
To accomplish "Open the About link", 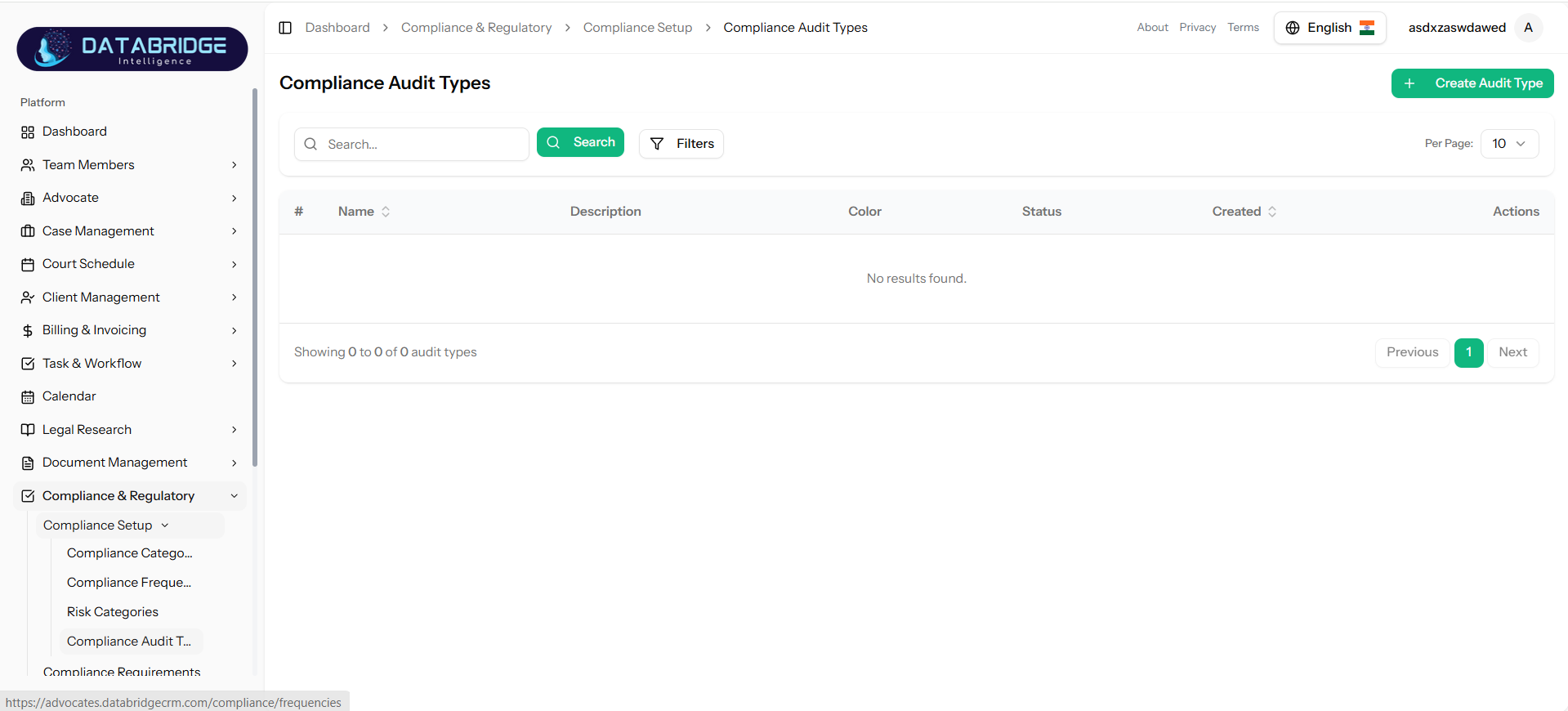I will [x=1152, y=28].
